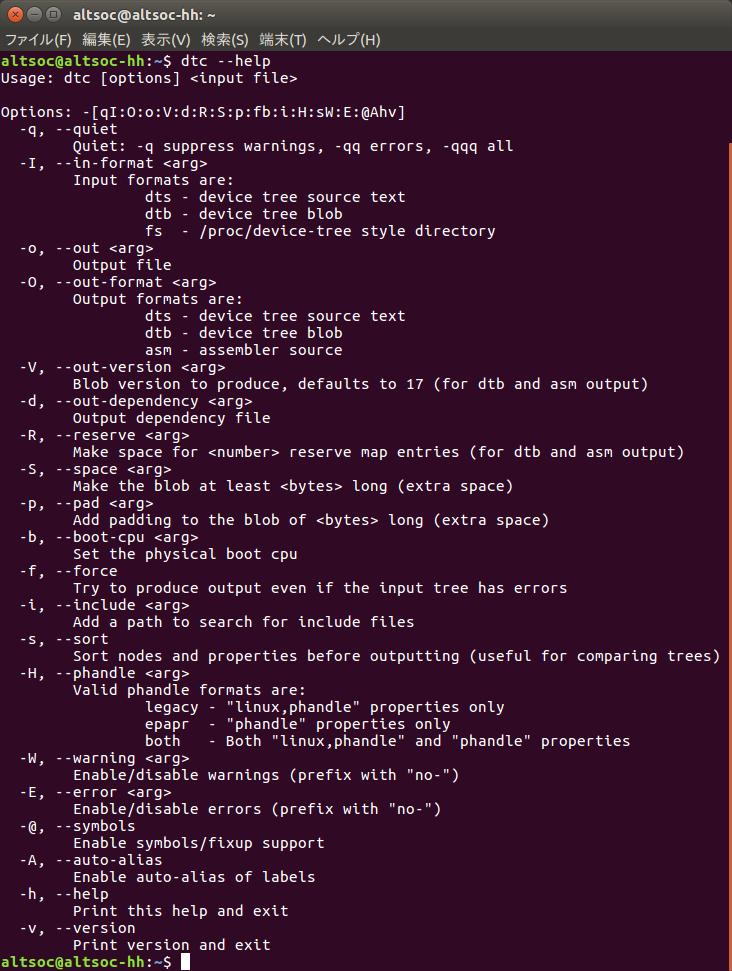The width and height of the screenshot is (732, 971).
Task: Open the 検索(S) menu
Action: coord(224,40)
